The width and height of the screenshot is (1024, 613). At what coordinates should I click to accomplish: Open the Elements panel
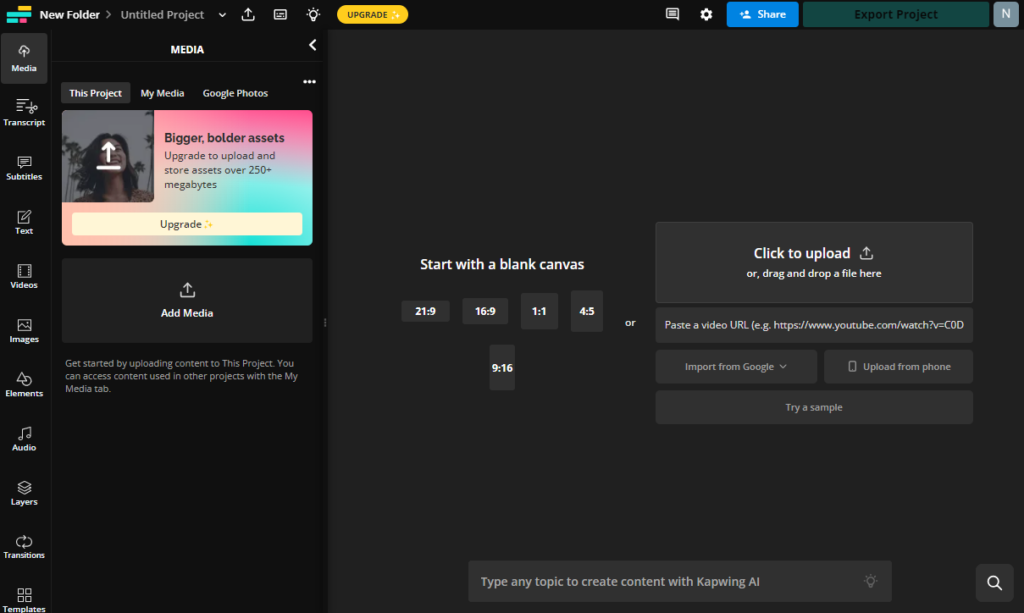pos(24,384)
